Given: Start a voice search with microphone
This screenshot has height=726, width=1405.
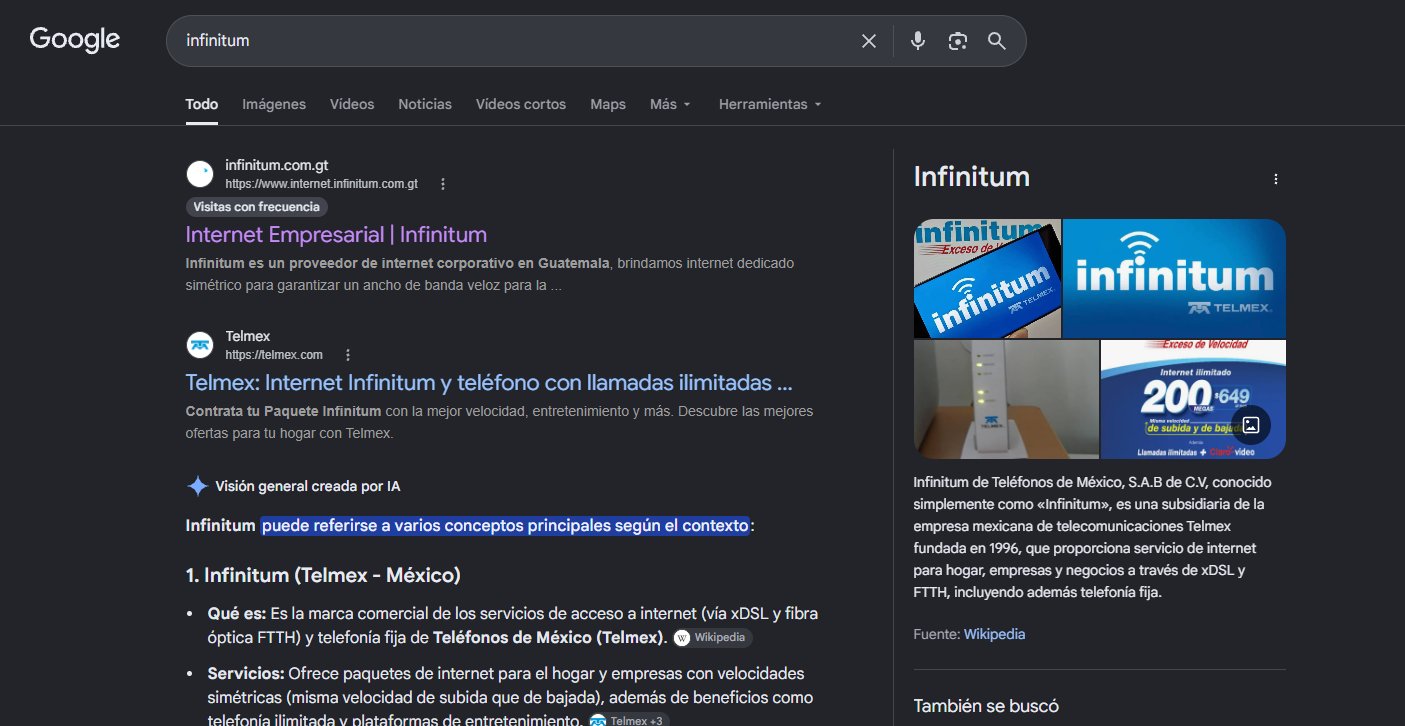Looking at the screenshot, I should click(x=918, y=41).
